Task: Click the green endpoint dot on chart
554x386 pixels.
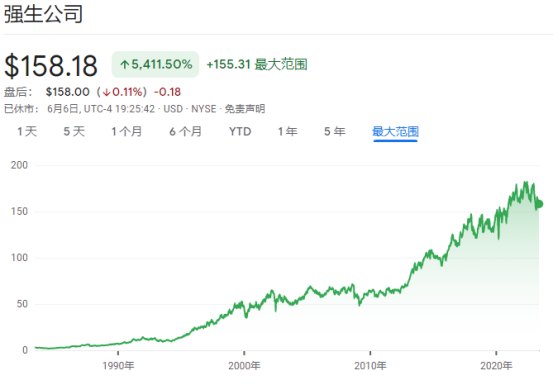Action: click(539, 204)
